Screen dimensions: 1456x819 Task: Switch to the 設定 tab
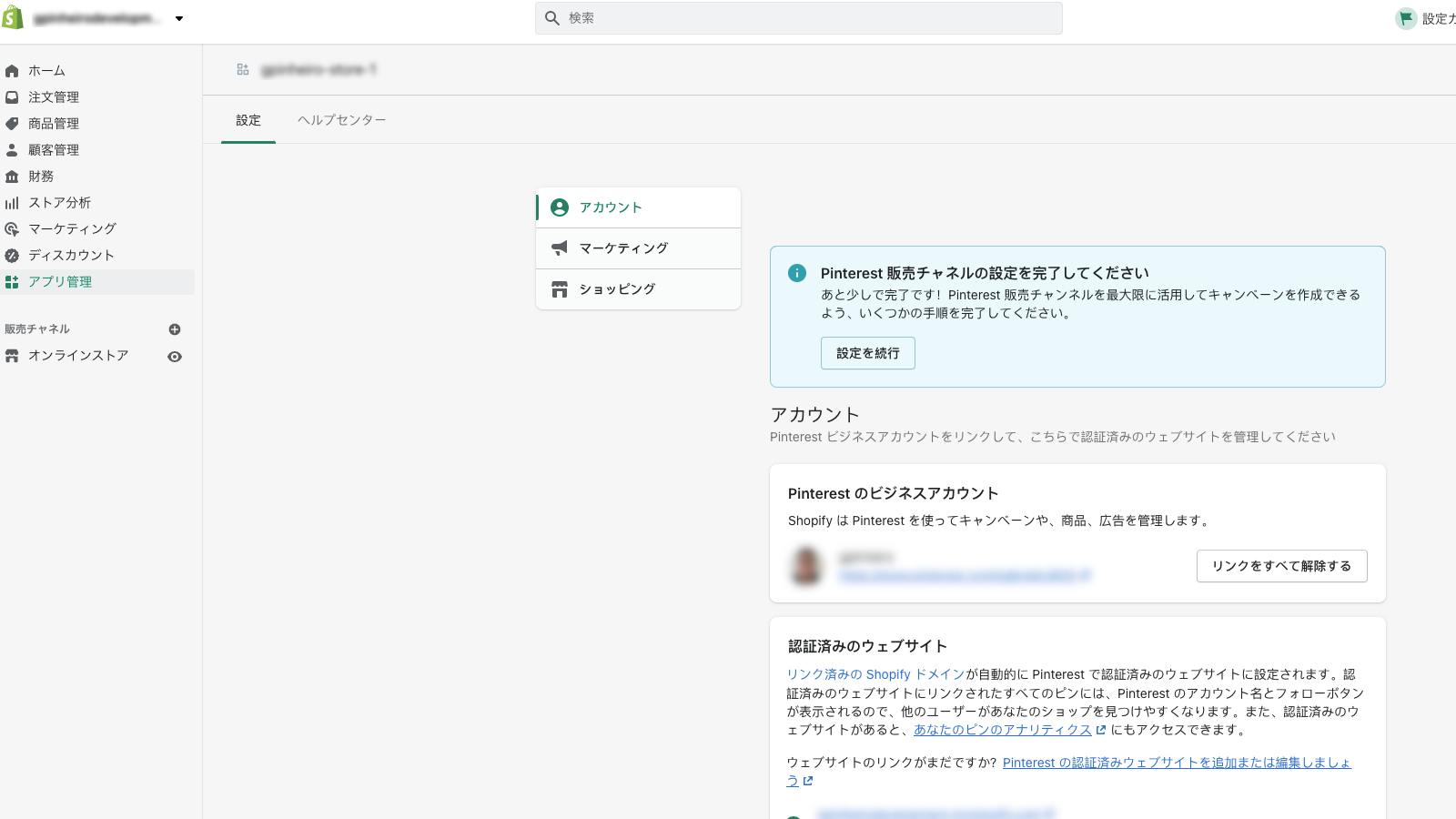coord(248,120)
